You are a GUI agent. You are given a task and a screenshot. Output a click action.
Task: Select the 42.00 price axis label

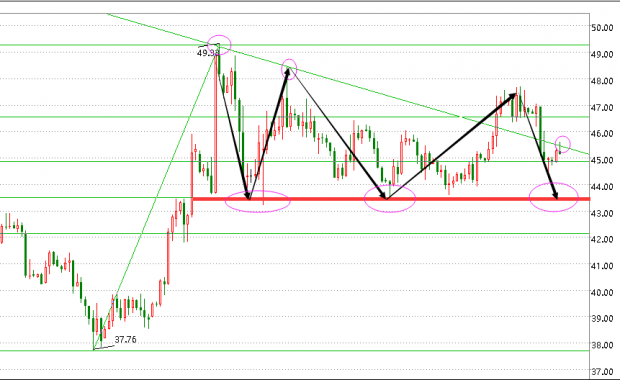point(602,239)
